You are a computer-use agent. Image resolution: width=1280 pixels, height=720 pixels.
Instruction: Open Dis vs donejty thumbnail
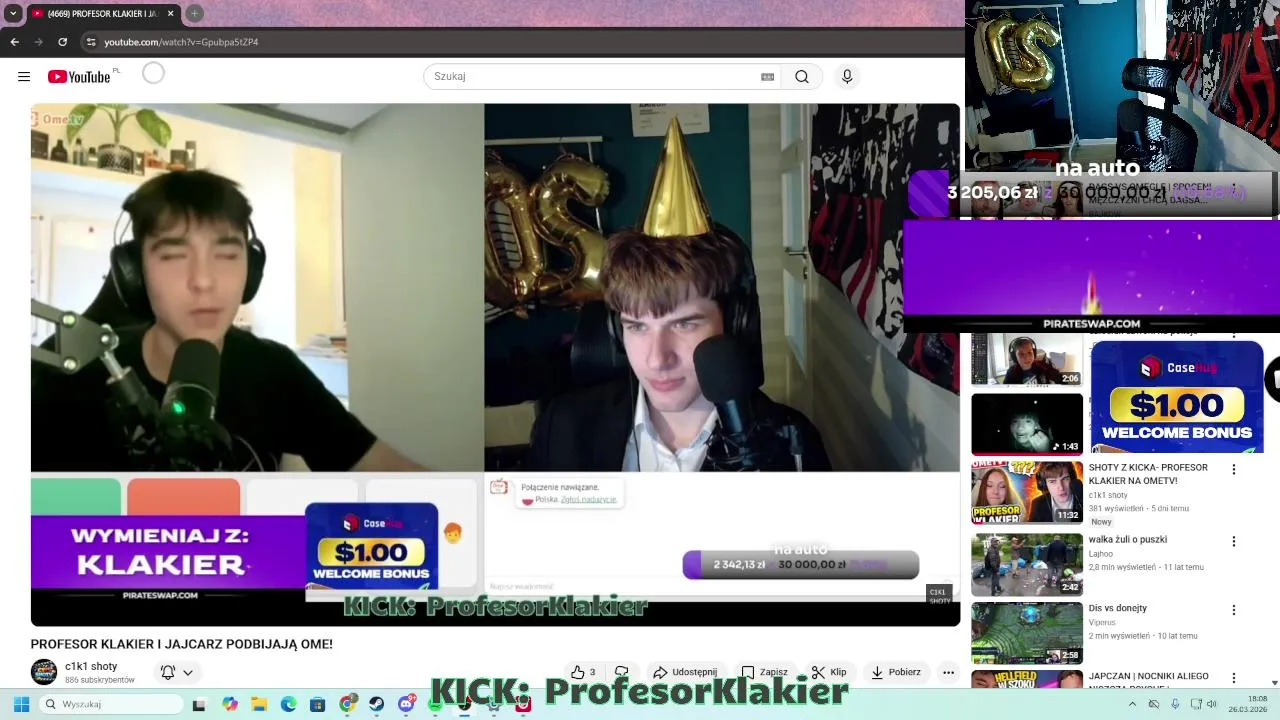(x=1027, y=633)
